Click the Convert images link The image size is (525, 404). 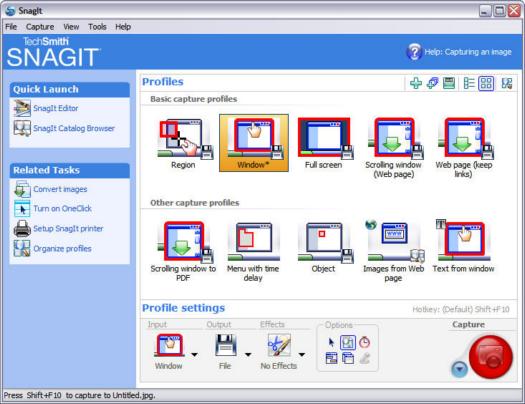pyautogui.click(x=60, y=189)
